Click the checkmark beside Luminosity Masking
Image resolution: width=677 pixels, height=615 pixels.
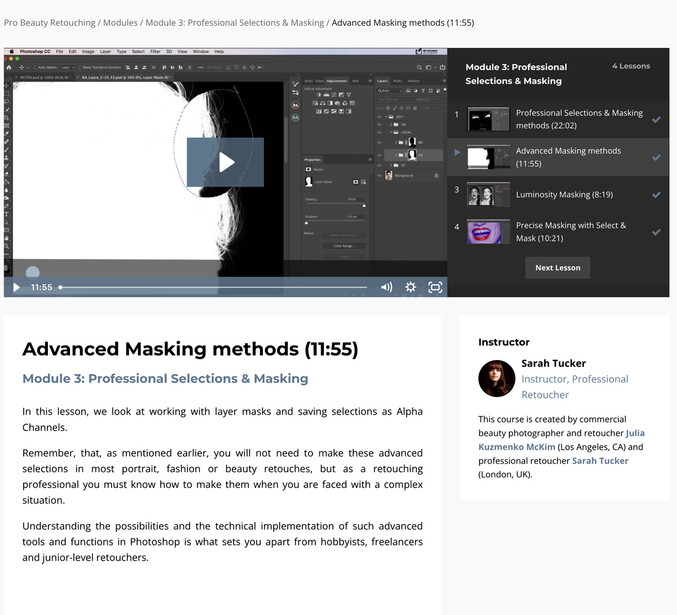[x=656, y=195]
